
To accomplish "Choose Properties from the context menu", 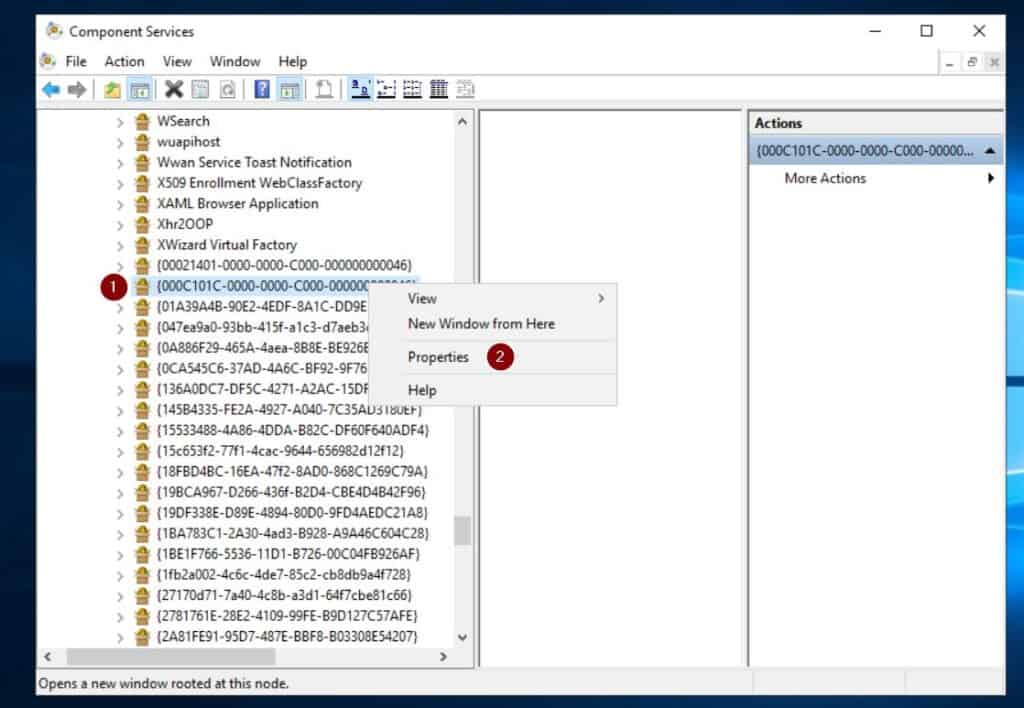I will [494, 357].
